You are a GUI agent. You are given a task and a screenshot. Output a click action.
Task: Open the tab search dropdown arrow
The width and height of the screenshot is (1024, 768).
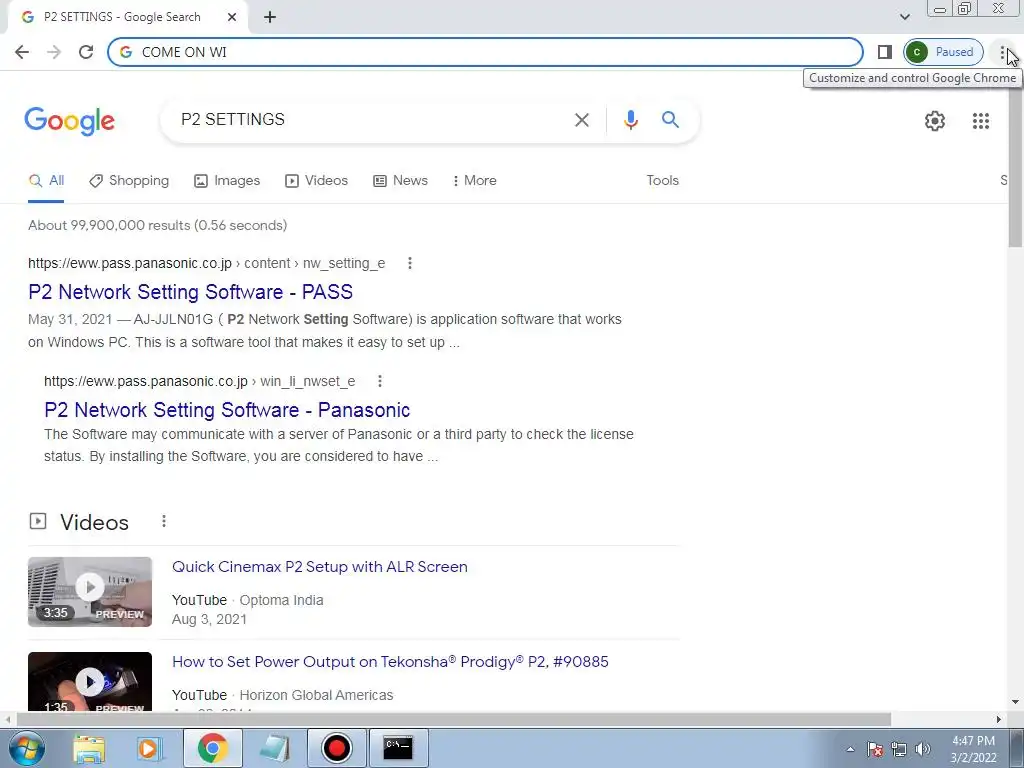pyautogui.click(x=904, y=17)
